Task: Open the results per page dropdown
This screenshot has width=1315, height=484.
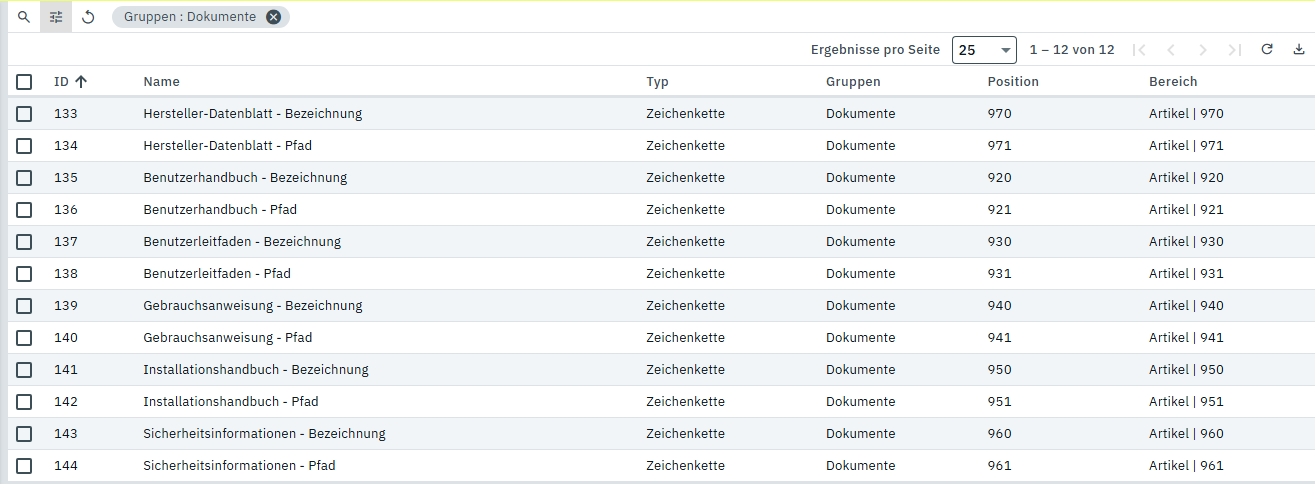Action: (x=984, y=50)
